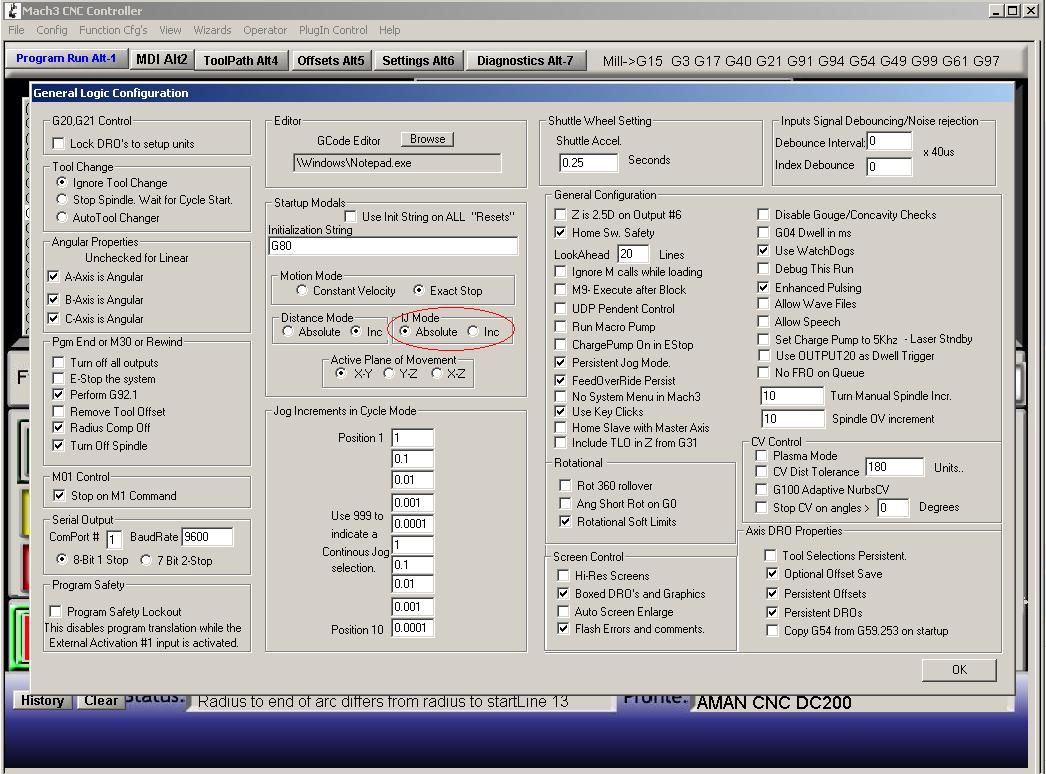Toggle B-Axis is Angular checkbox
This screenshot has height=774, width=1046.
pos(53,299)
